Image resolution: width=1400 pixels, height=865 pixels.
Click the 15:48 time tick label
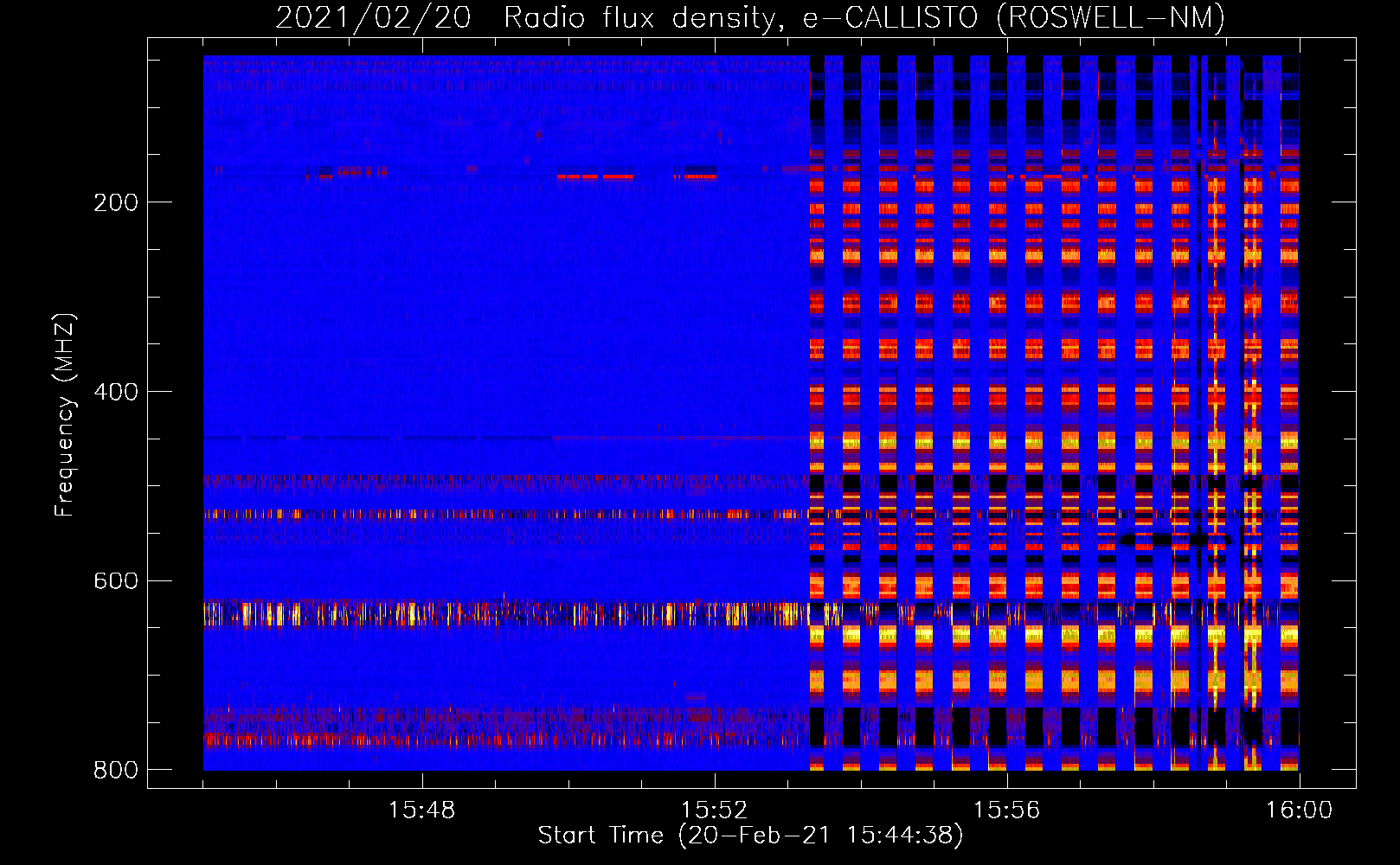coord(421,811)
